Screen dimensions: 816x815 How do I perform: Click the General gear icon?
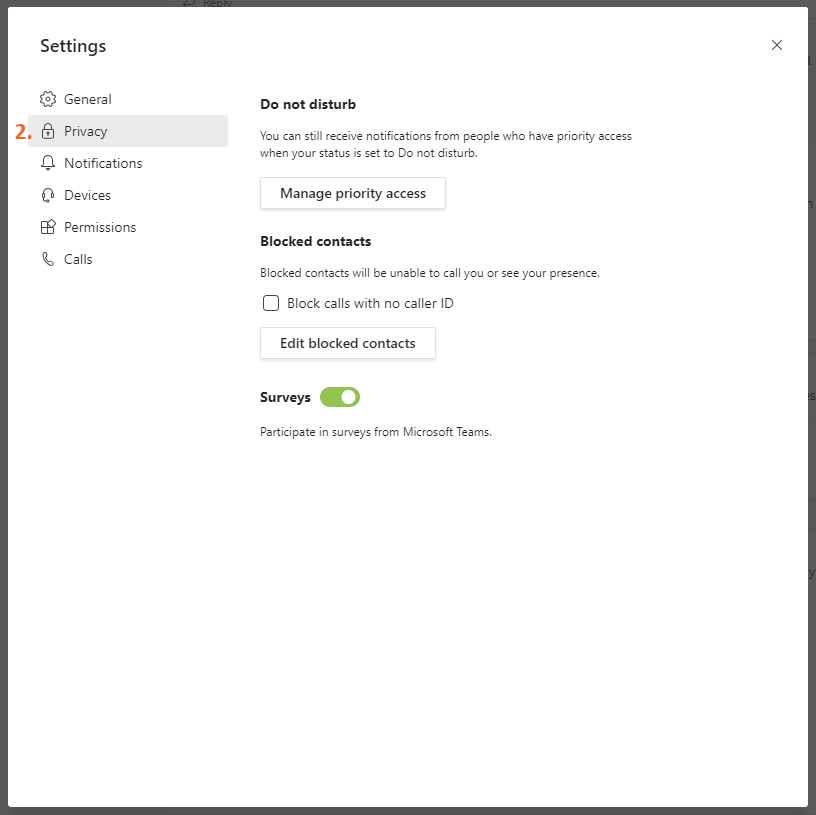click(47, 99)
